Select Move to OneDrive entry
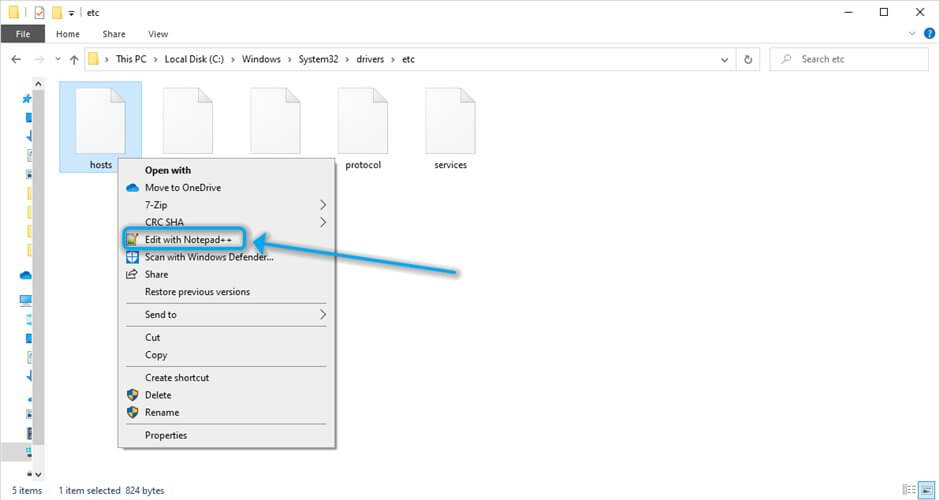The image size is (939, 500). point(182,188)
